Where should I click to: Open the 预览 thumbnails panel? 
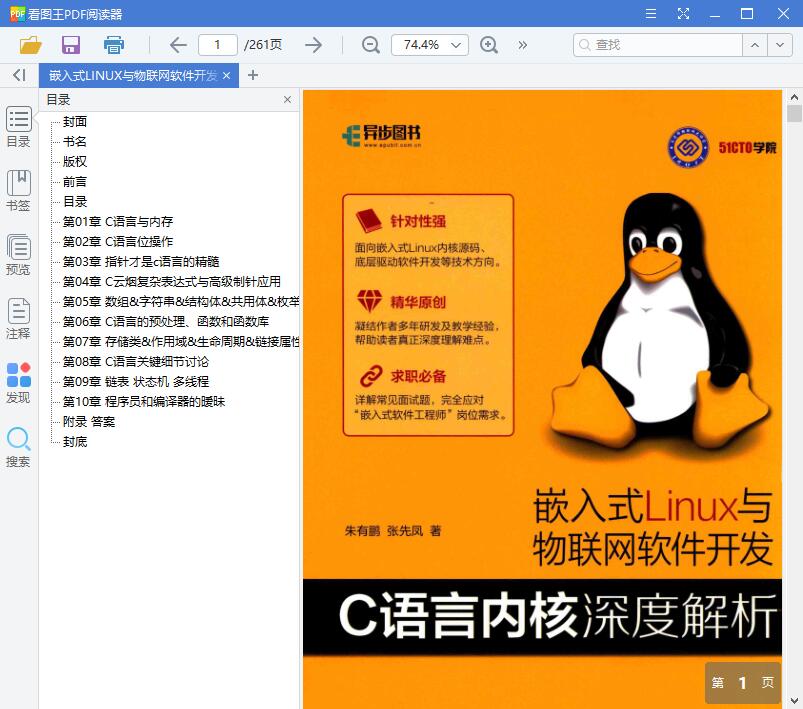(18, 255)
